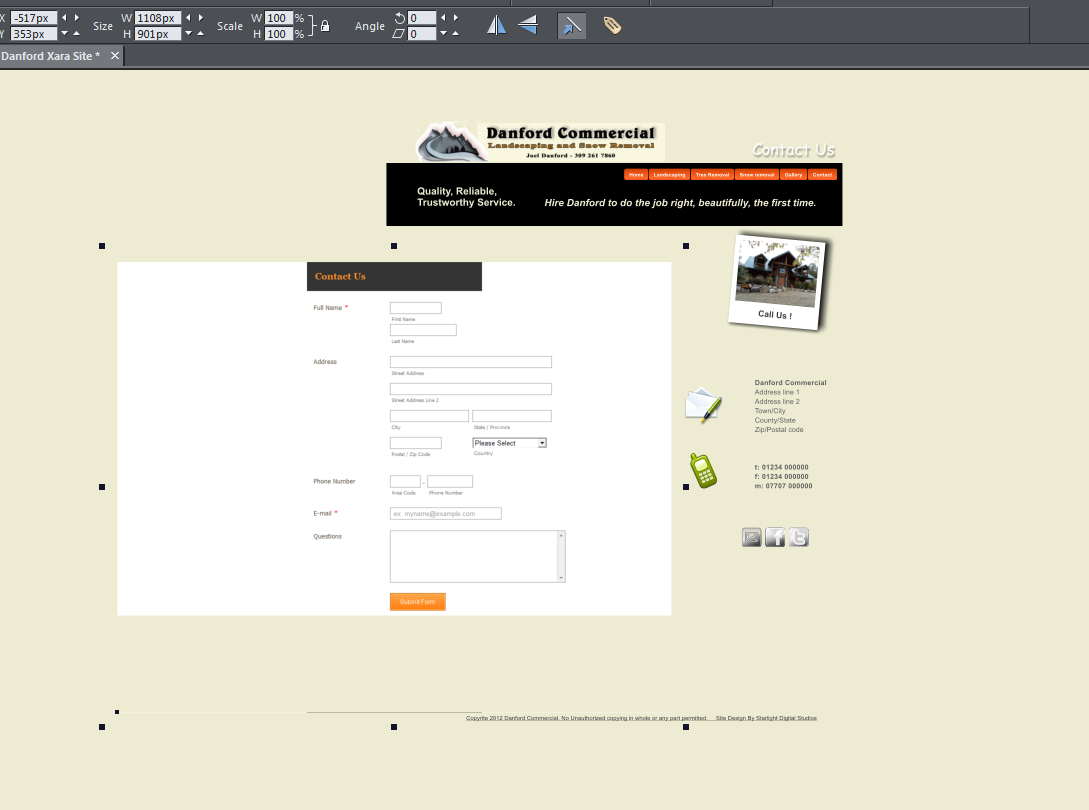Click the Gallery navigation button
Screen dimensions: 1089x810
tap(793, 174)
